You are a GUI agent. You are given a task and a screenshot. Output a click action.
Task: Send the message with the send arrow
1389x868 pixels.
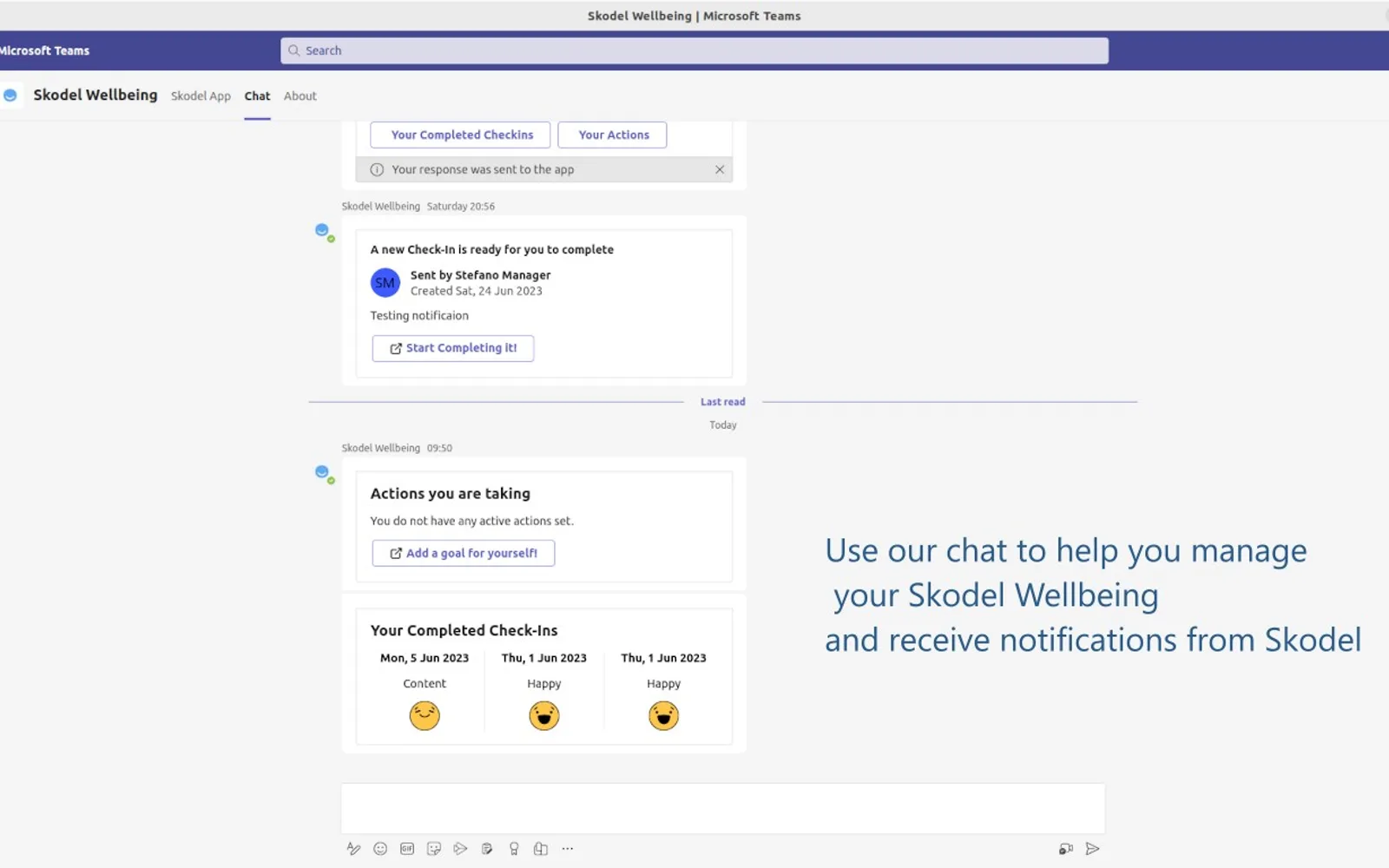point(1093,849)
